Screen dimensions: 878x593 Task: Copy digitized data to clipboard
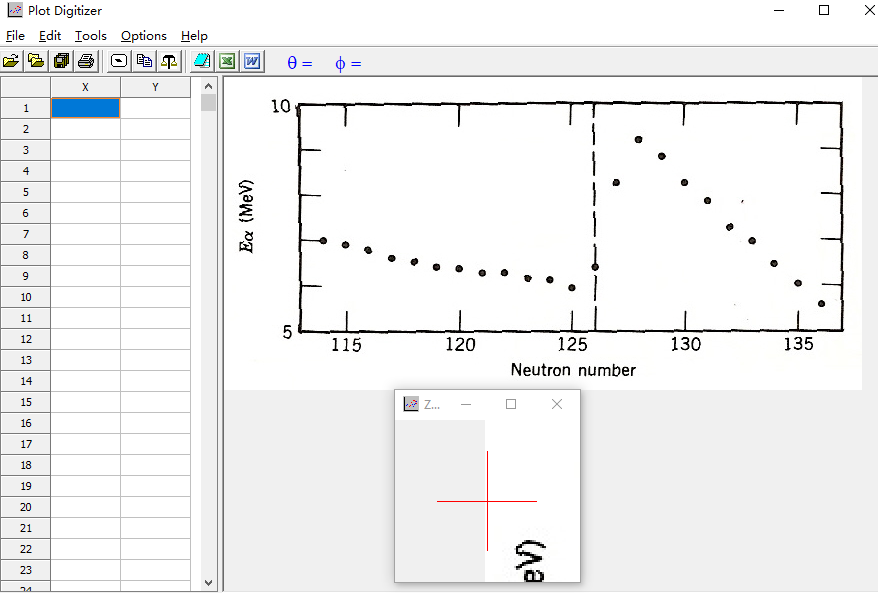pos(143,60)
